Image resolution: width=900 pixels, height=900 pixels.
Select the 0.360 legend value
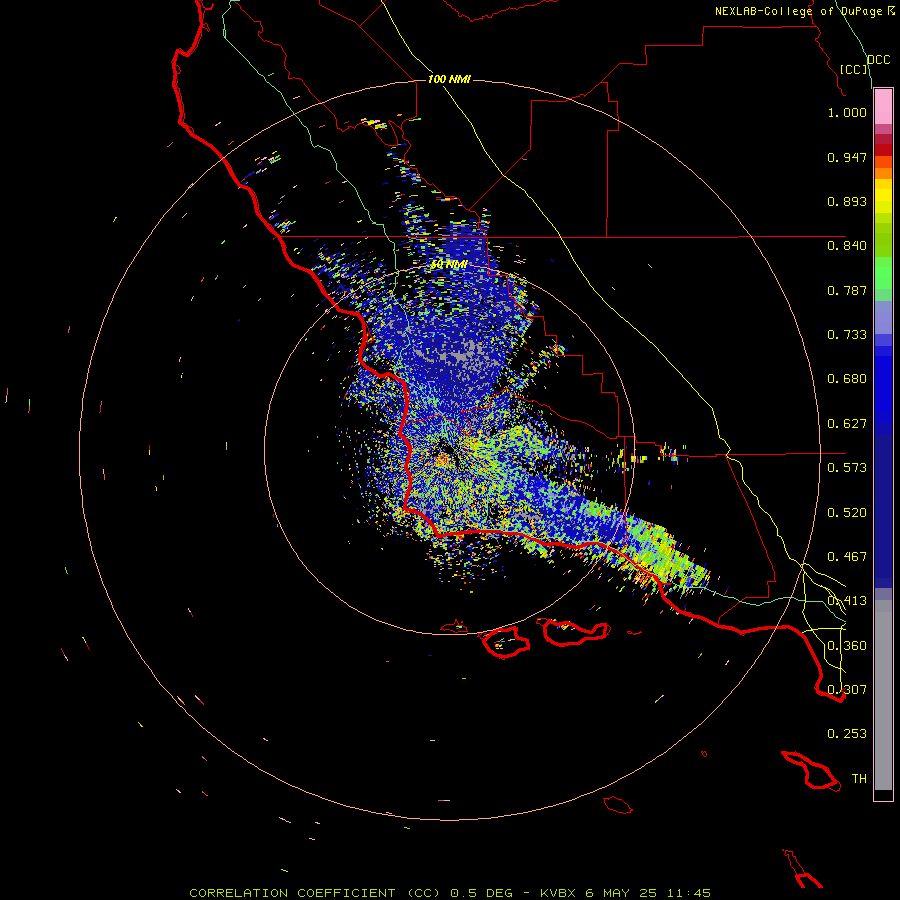coord(847,646)
